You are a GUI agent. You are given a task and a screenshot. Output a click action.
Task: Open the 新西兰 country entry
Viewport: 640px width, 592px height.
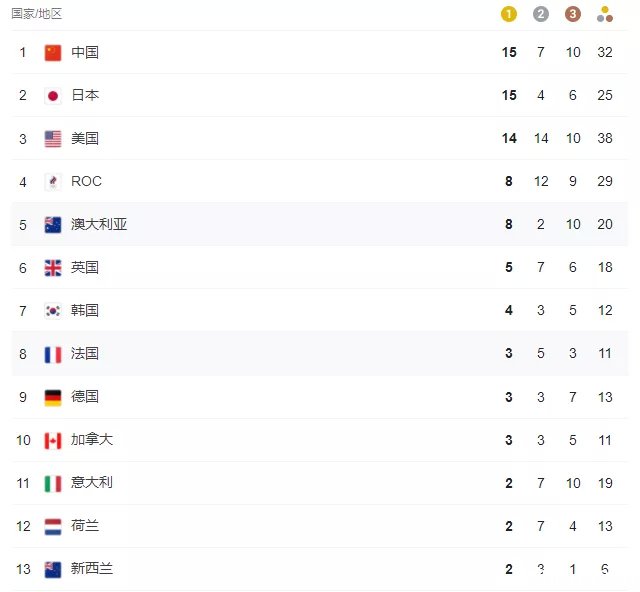(320, 569)
